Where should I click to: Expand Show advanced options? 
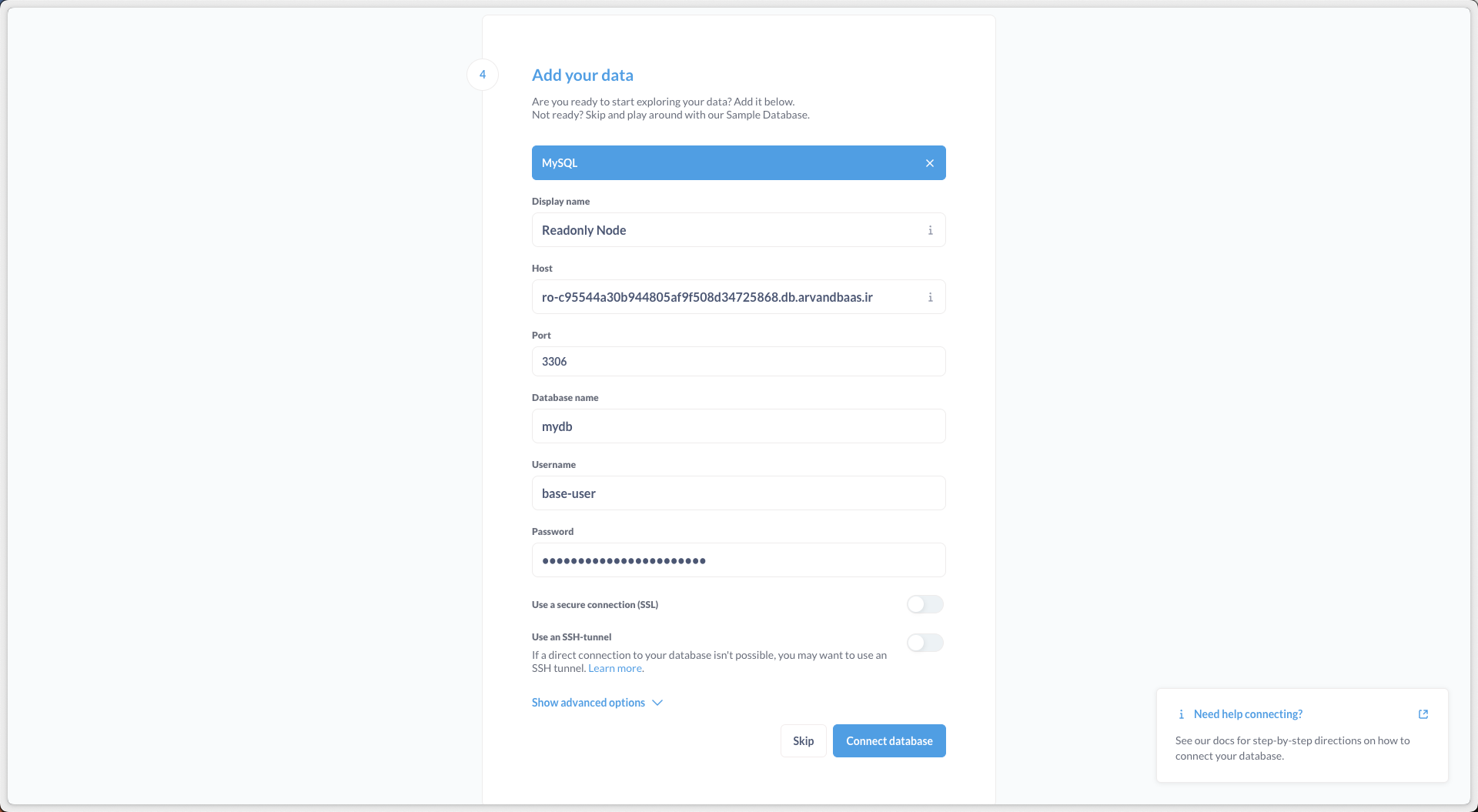(588, 703)
